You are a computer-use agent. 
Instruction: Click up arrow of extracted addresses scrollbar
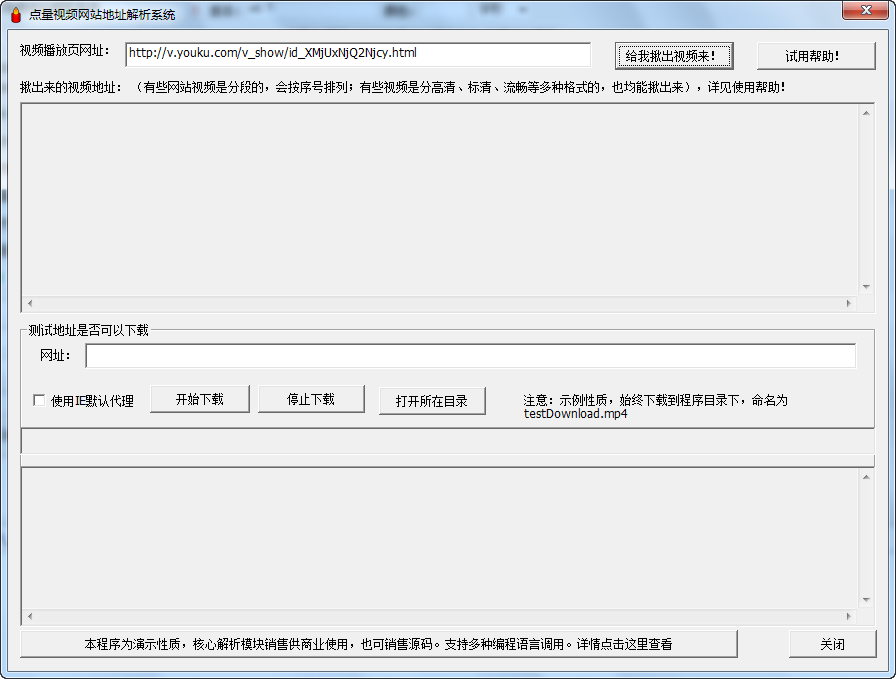(866, 112)
